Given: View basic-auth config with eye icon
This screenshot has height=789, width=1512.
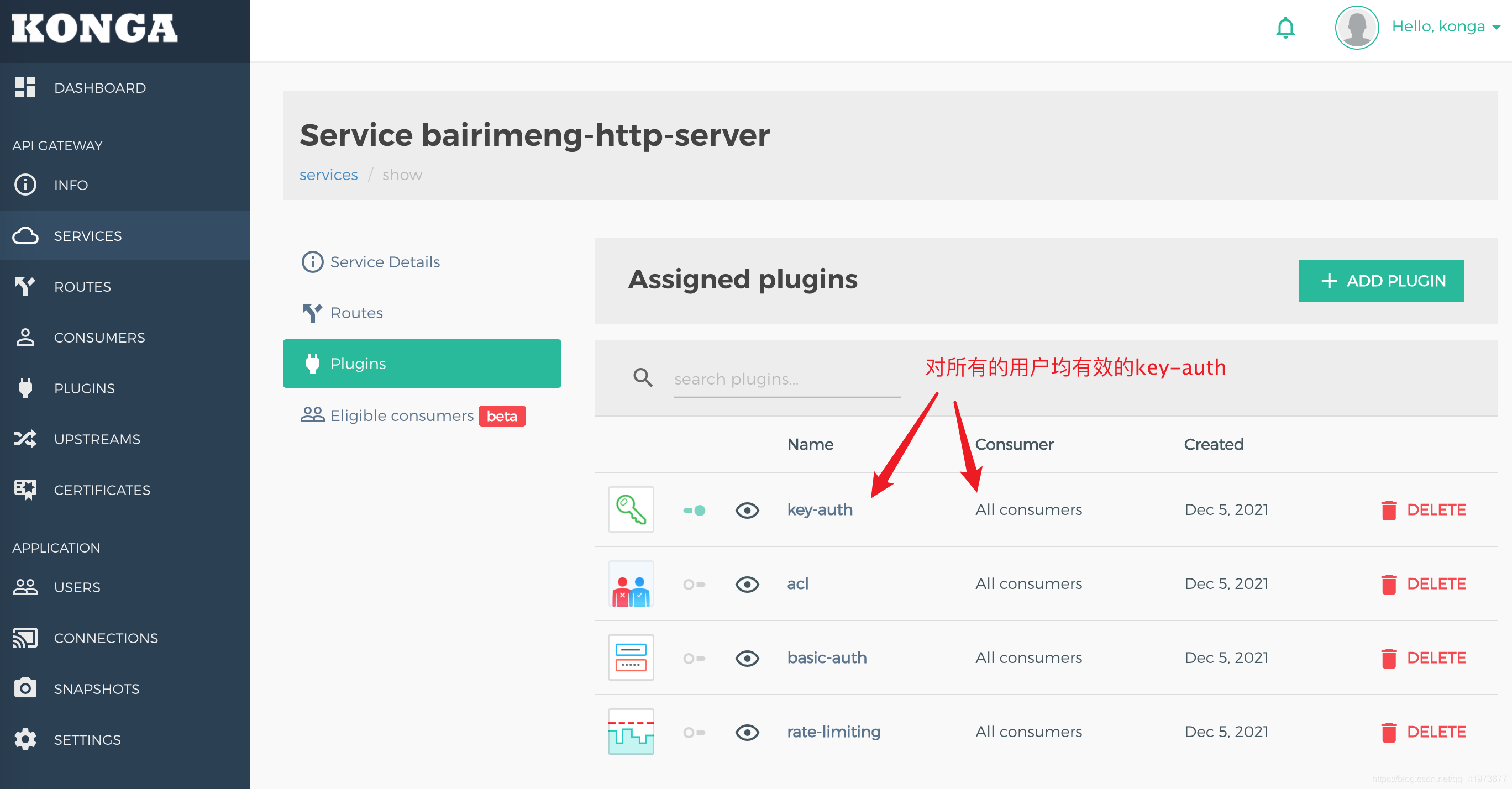Looking at the screenshot, I should [x=747, y=658].
